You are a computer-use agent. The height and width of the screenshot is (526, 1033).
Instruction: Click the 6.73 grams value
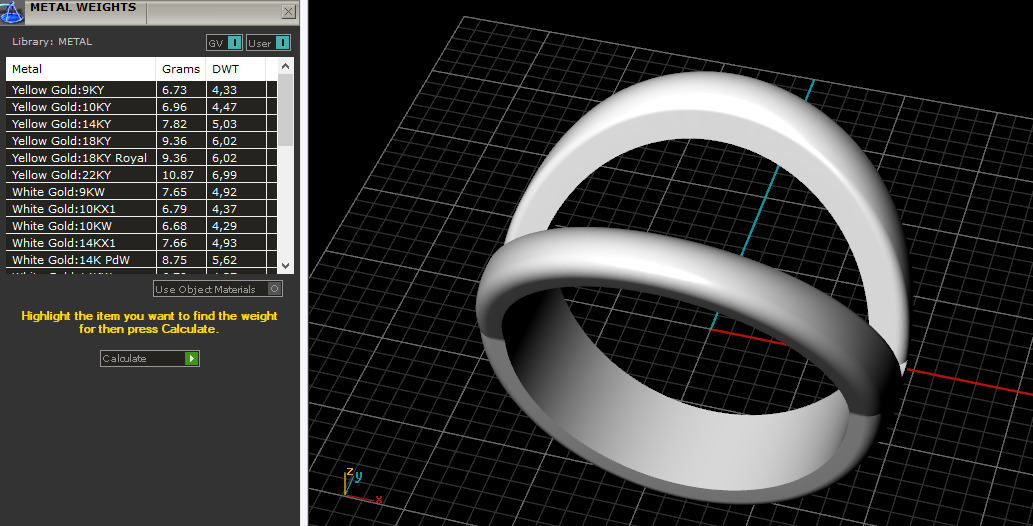(x=175, y=90)
